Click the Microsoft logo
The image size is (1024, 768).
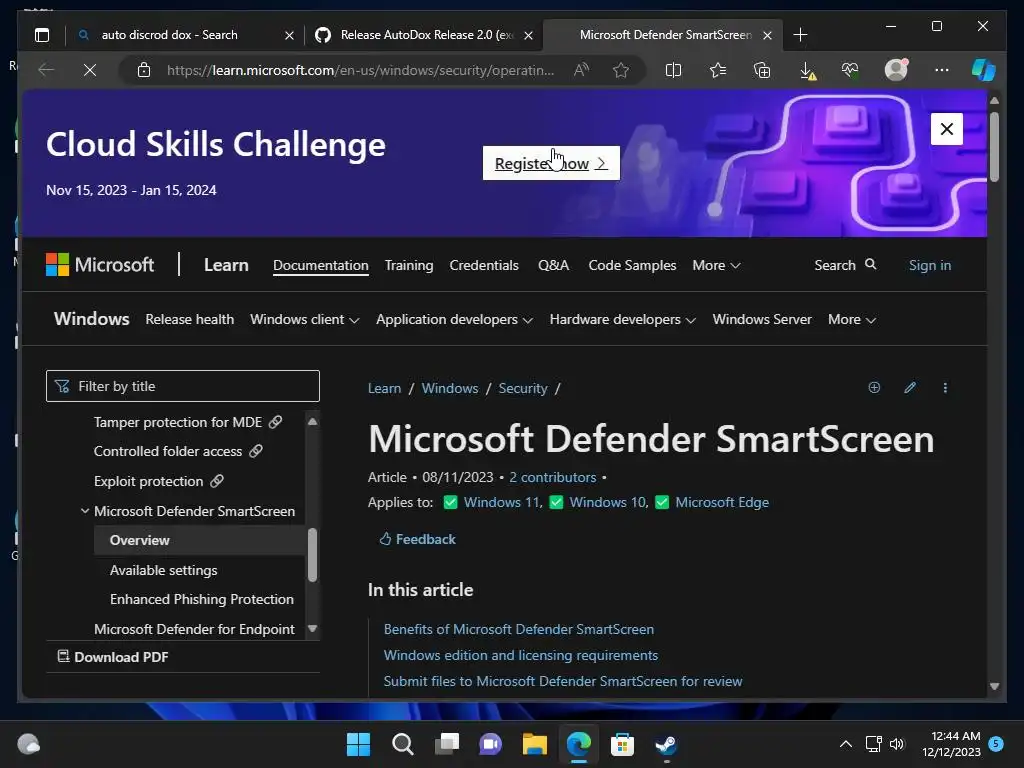100,265
